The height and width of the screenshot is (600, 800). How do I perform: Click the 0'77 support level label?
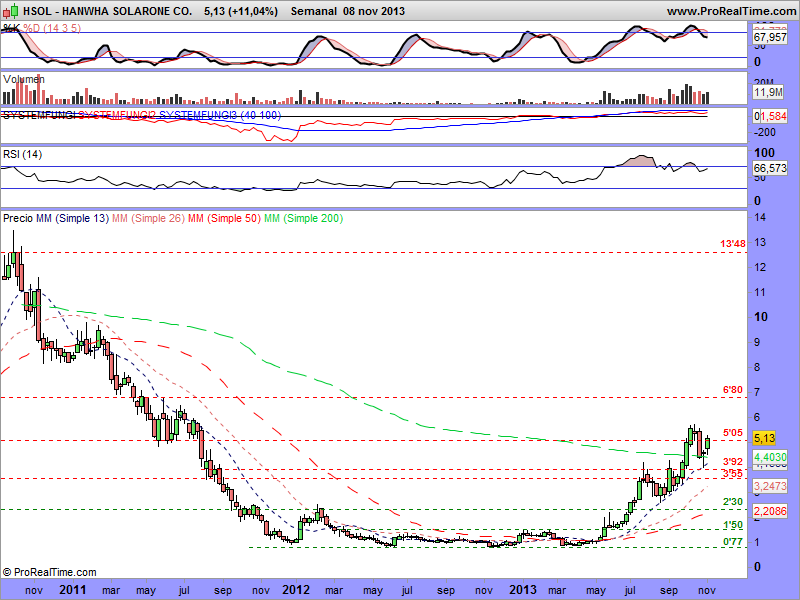pos(733,542)
